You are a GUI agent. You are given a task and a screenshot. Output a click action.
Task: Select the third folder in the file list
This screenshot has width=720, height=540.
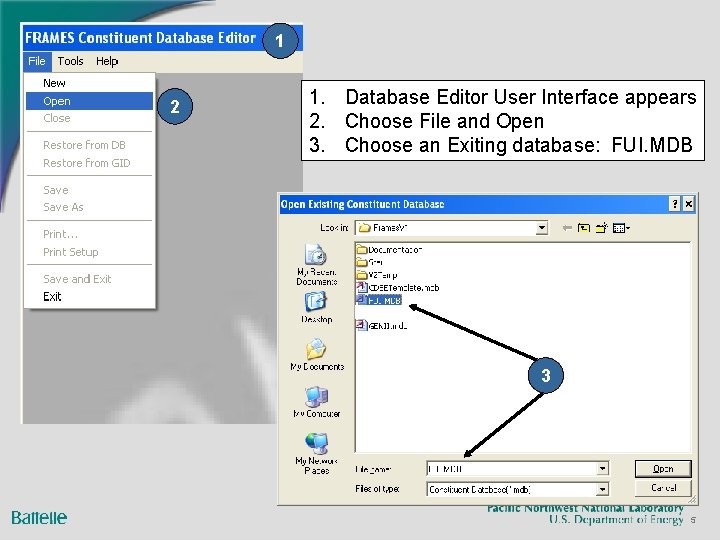click(x=377, y=275)
